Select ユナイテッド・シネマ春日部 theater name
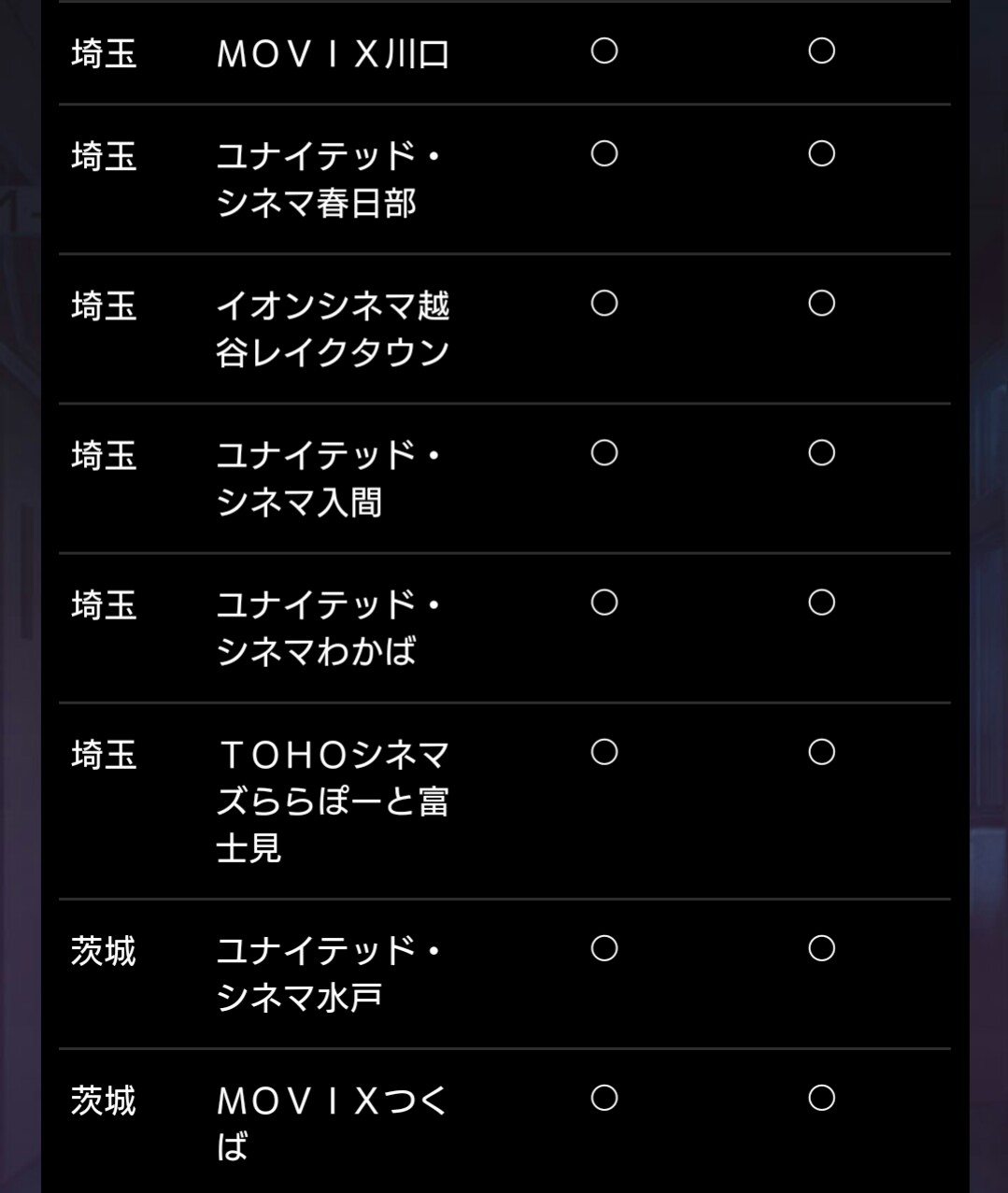 tap(327, 179)
